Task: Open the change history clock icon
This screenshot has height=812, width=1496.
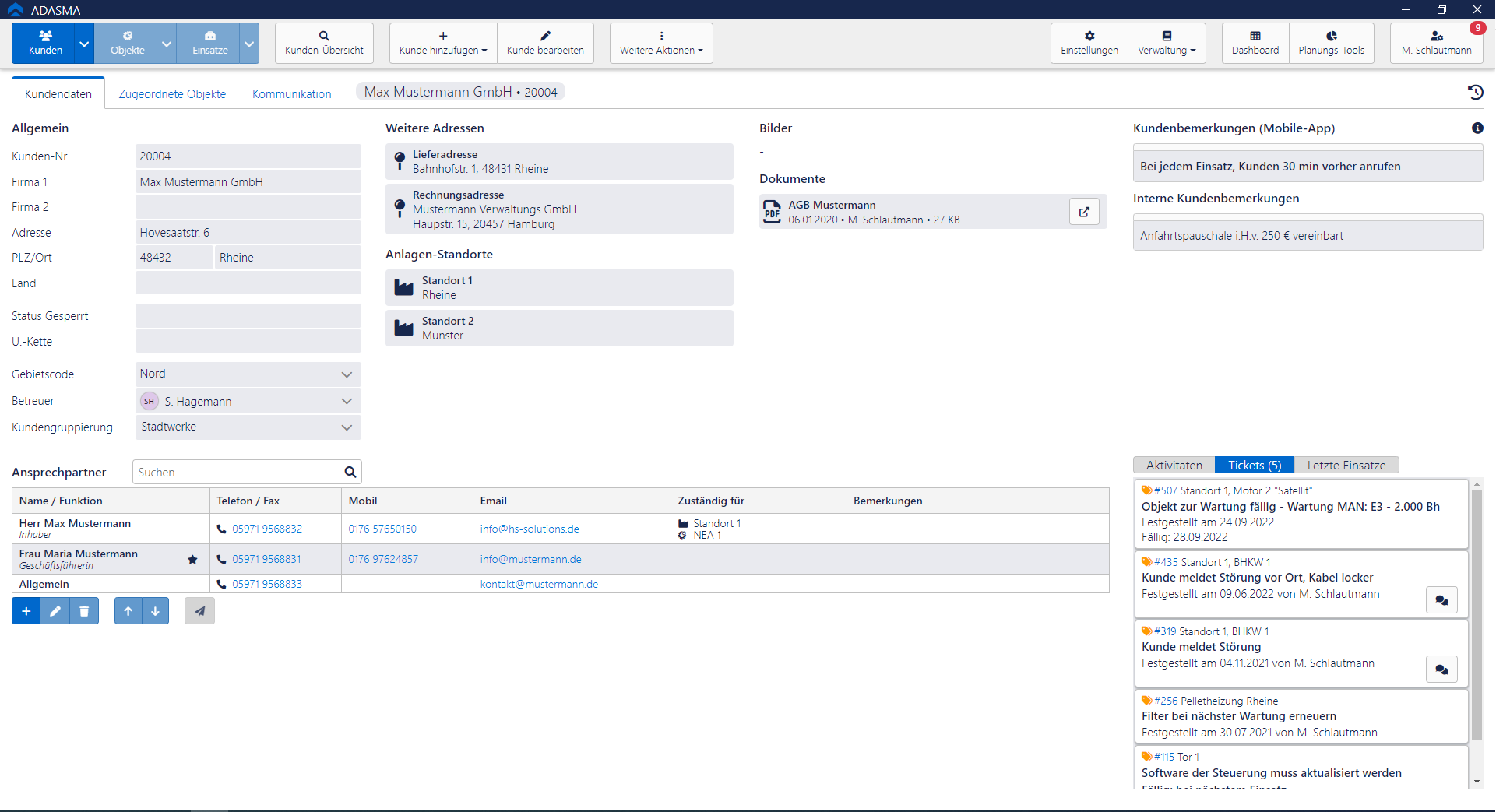Action: (x=1475, y=93)
